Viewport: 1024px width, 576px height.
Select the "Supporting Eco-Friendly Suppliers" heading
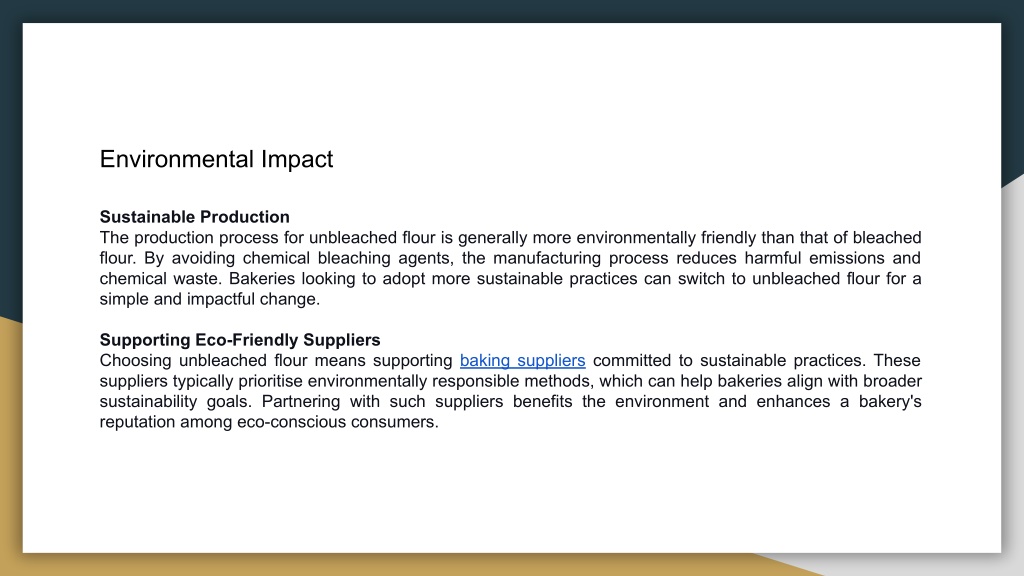[240, 340]
